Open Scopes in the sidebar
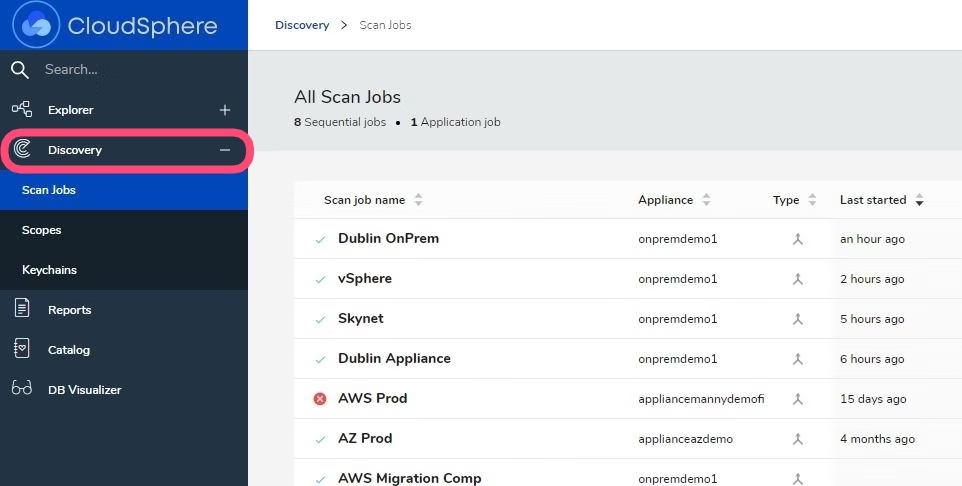This screenshot has width=962, height=486. [x=124, y=230]
